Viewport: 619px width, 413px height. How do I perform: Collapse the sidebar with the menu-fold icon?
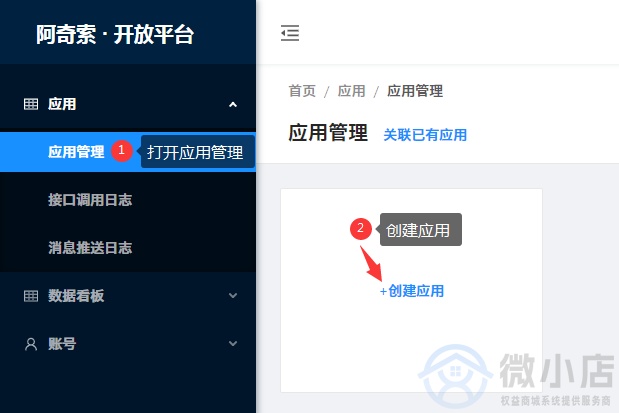pyautogui.click(x=290, y=33)
